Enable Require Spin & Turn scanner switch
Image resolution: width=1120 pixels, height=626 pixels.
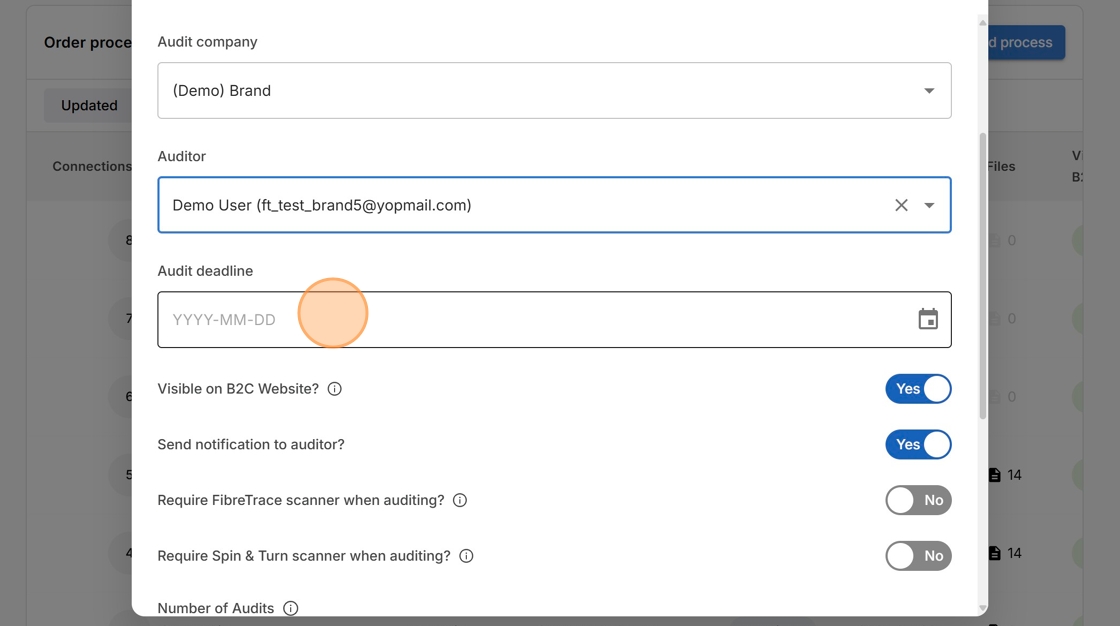(919, 556)
